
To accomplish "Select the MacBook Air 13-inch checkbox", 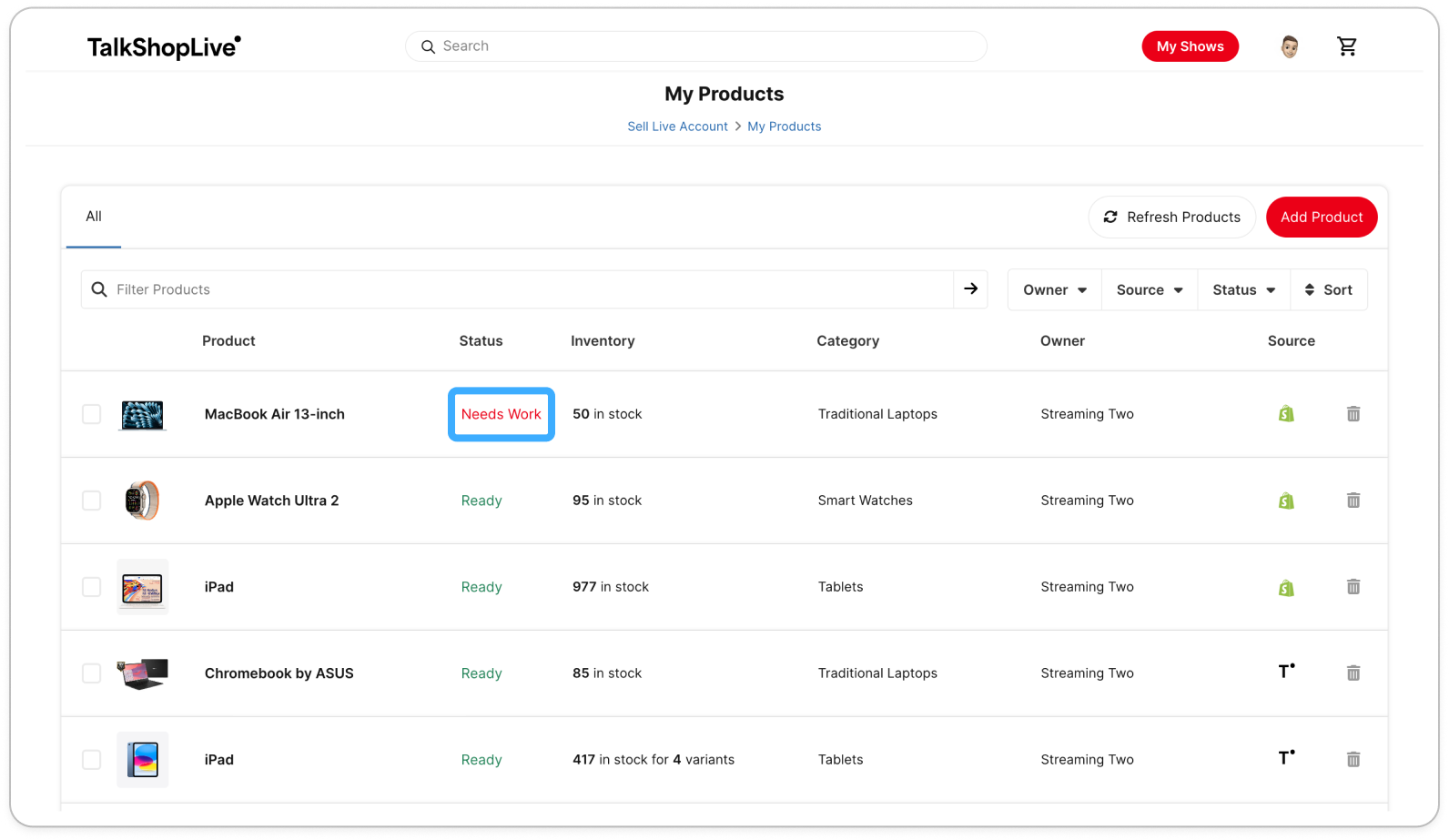I will (x=92, y=414).
